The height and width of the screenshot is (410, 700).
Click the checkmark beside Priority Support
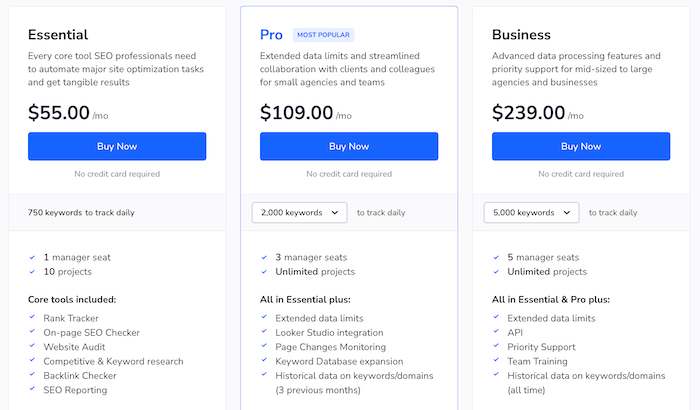pyautogui.click(x=497, y=347)
